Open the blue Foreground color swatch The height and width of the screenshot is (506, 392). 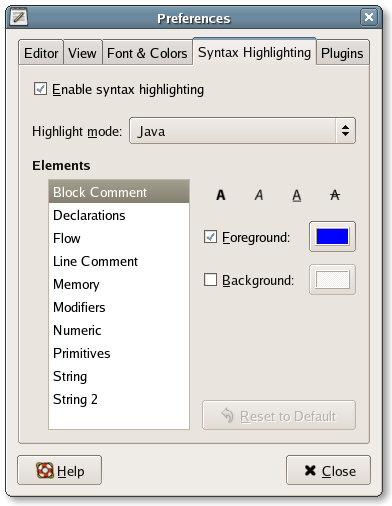pos(332,236)
